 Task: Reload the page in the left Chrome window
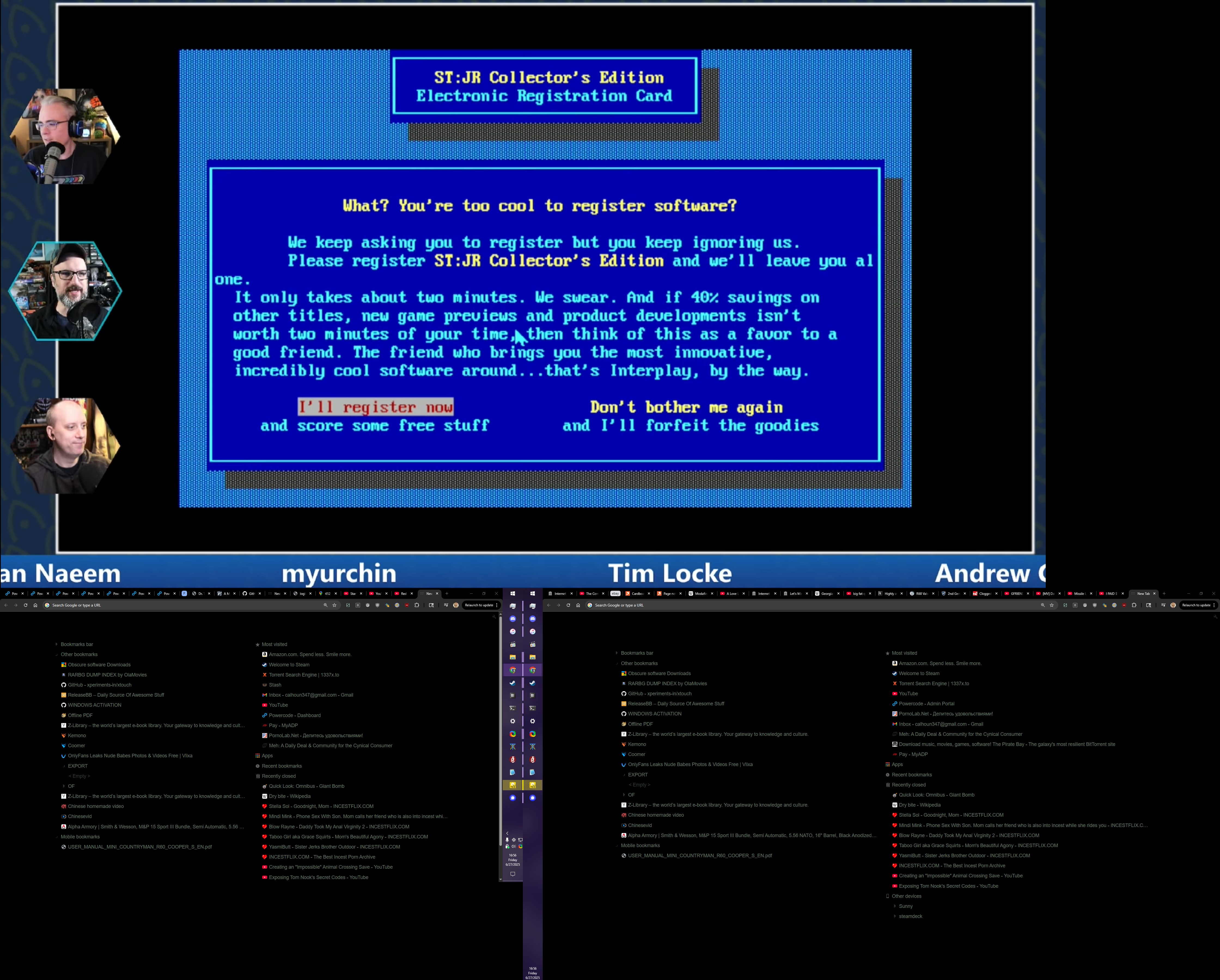click(26, 605)
